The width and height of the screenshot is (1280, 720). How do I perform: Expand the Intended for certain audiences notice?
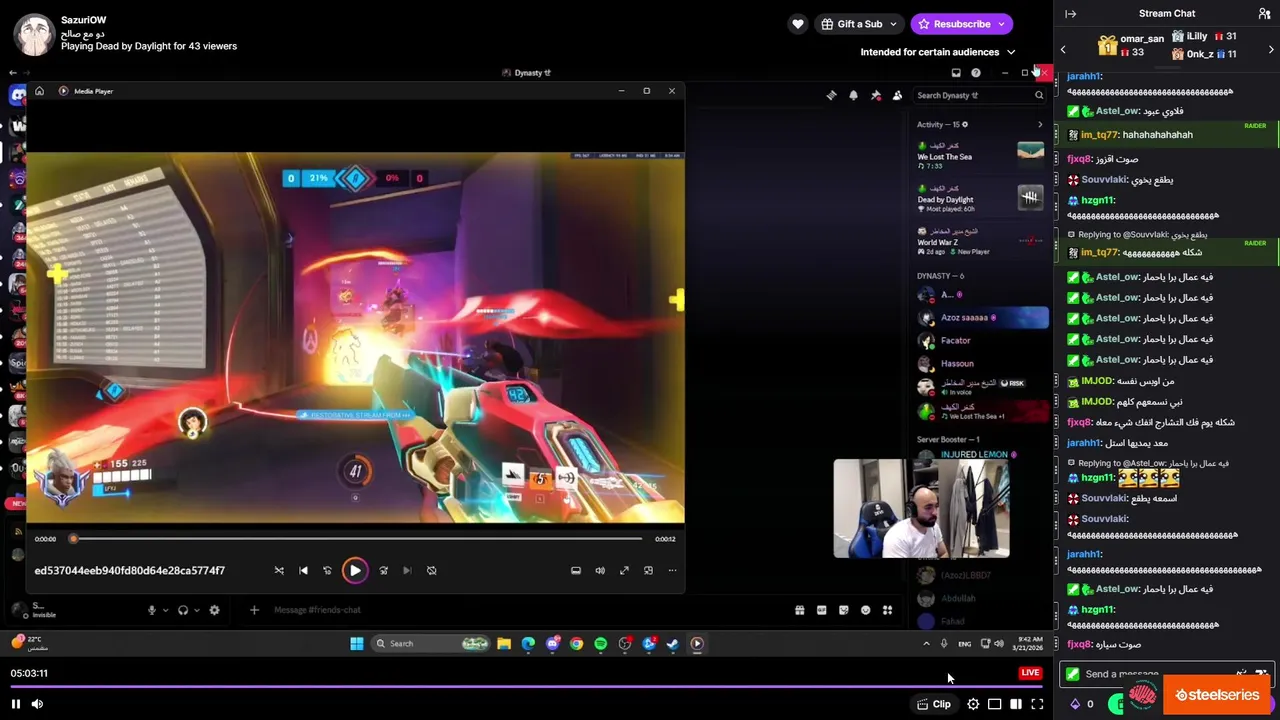tap(938, 52)
